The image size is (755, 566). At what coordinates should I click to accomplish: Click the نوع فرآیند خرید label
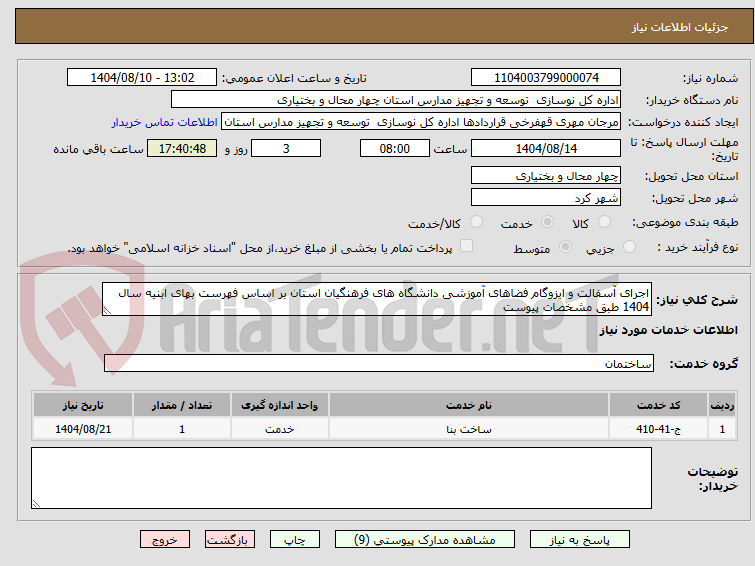698,248
